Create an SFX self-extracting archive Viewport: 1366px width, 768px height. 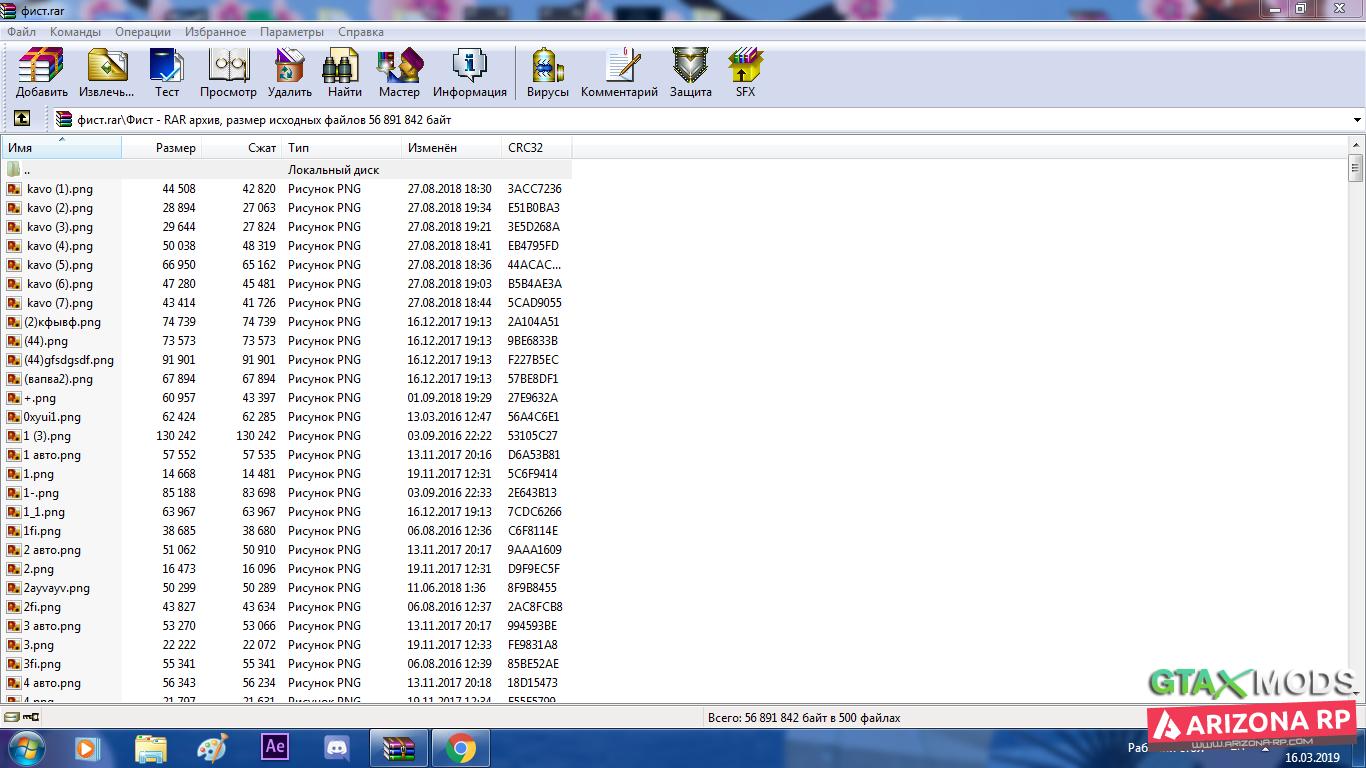(745, 73)
